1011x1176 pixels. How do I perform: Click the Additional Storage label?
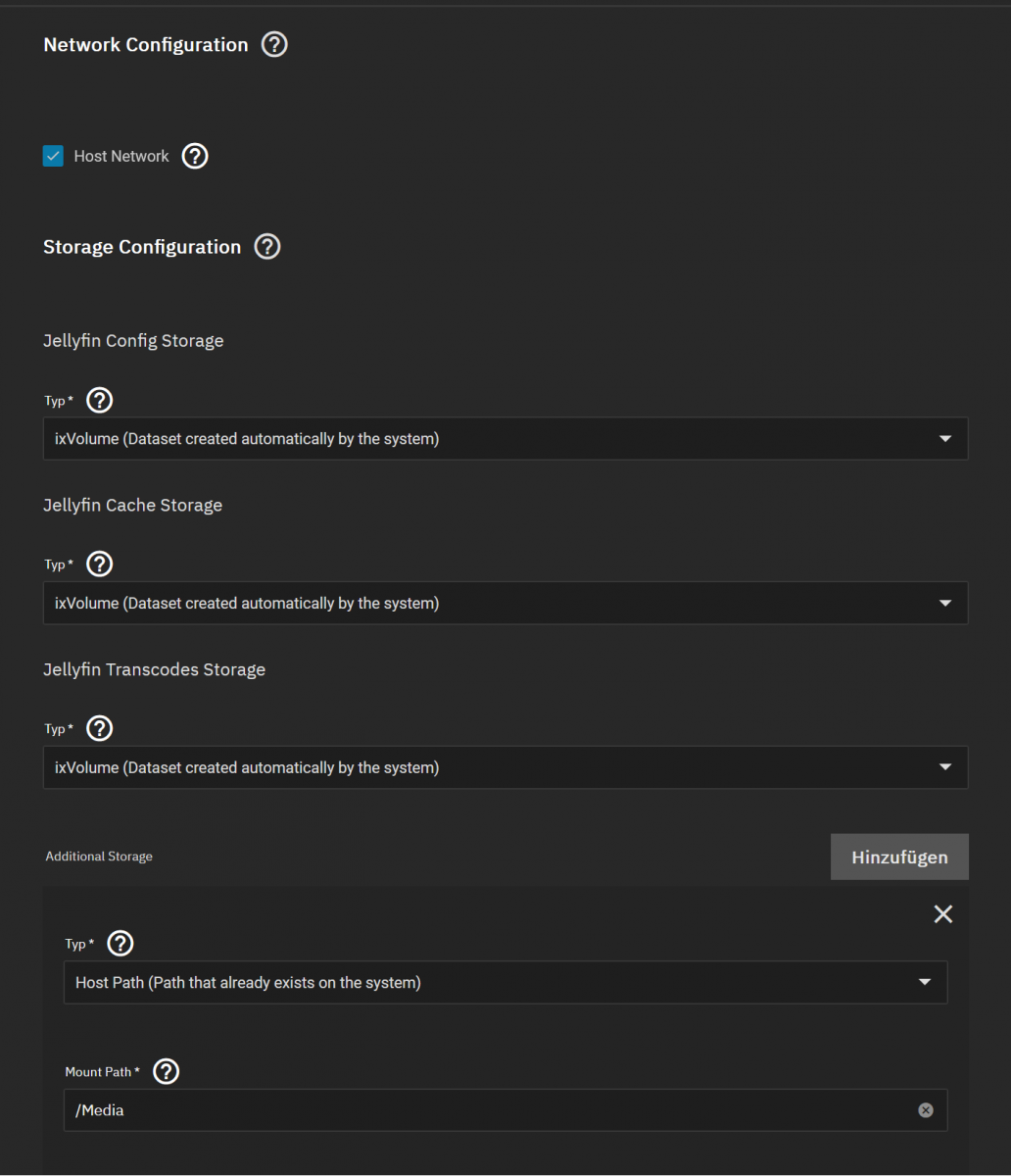click(x=99, y=857)
